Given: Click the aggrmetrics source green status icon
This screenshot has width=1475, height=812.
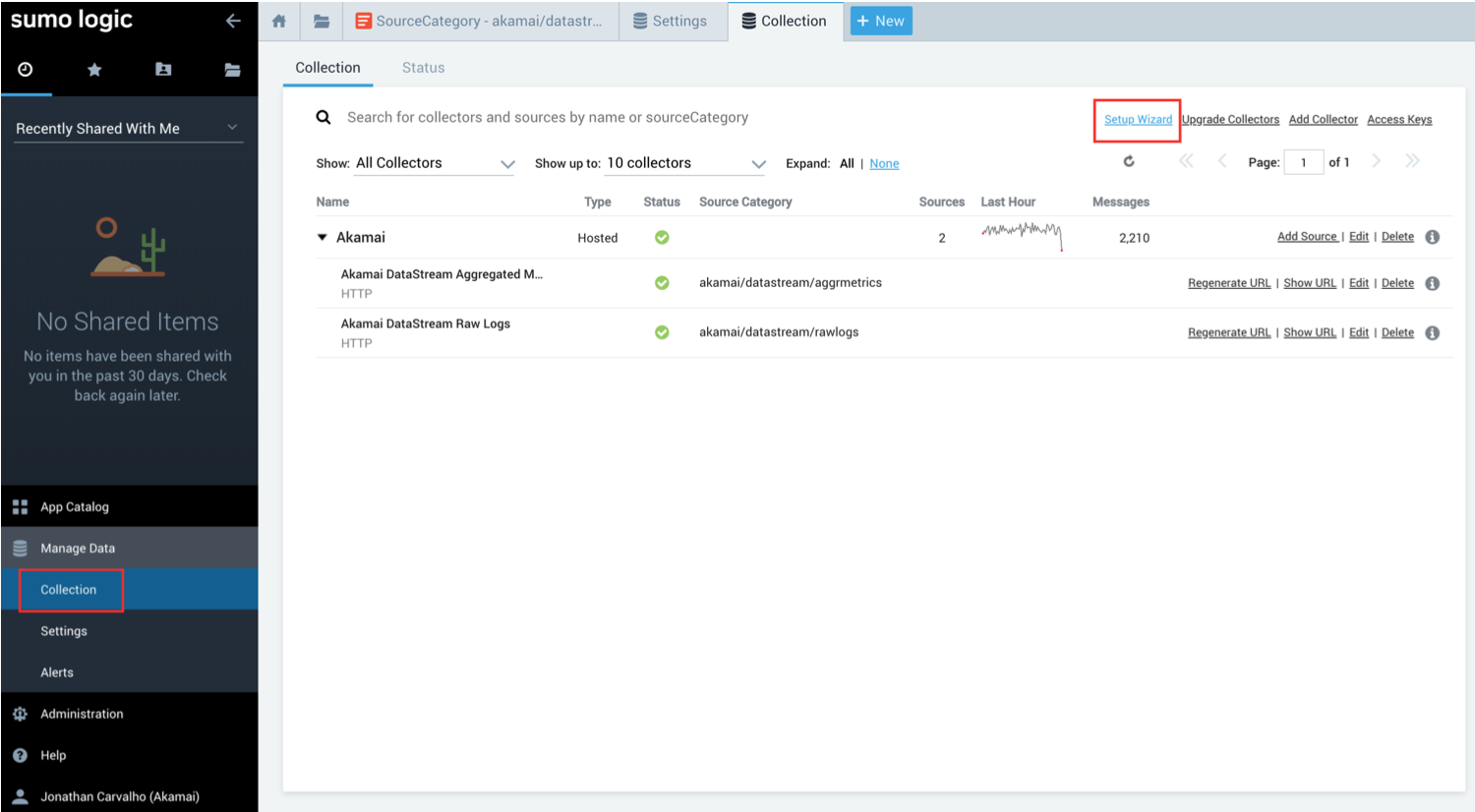Looking at the screenshot, I should point(662,283).
